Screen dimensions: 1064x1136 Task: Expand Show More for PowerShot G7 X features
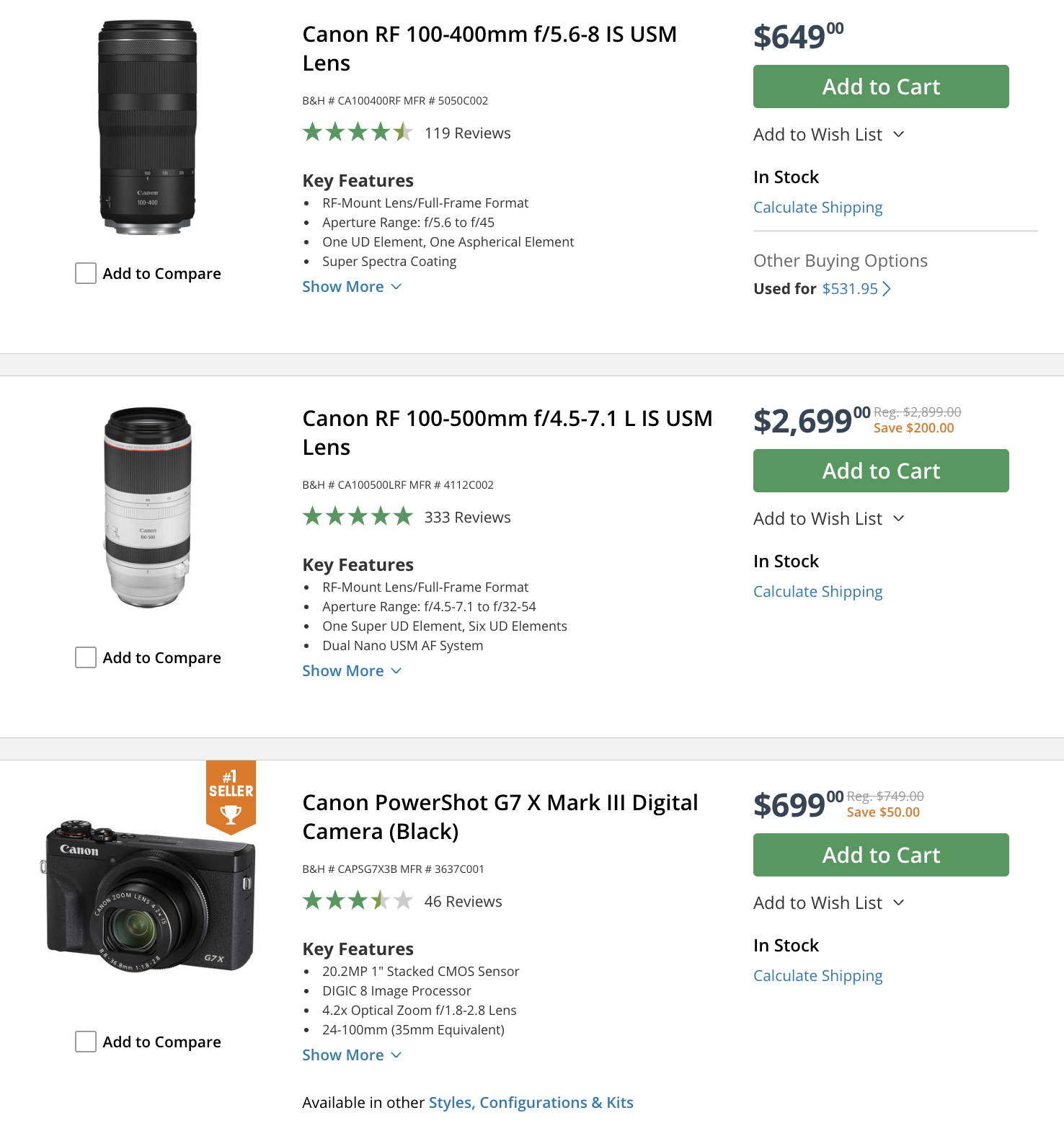click(x=351, y=1055)
